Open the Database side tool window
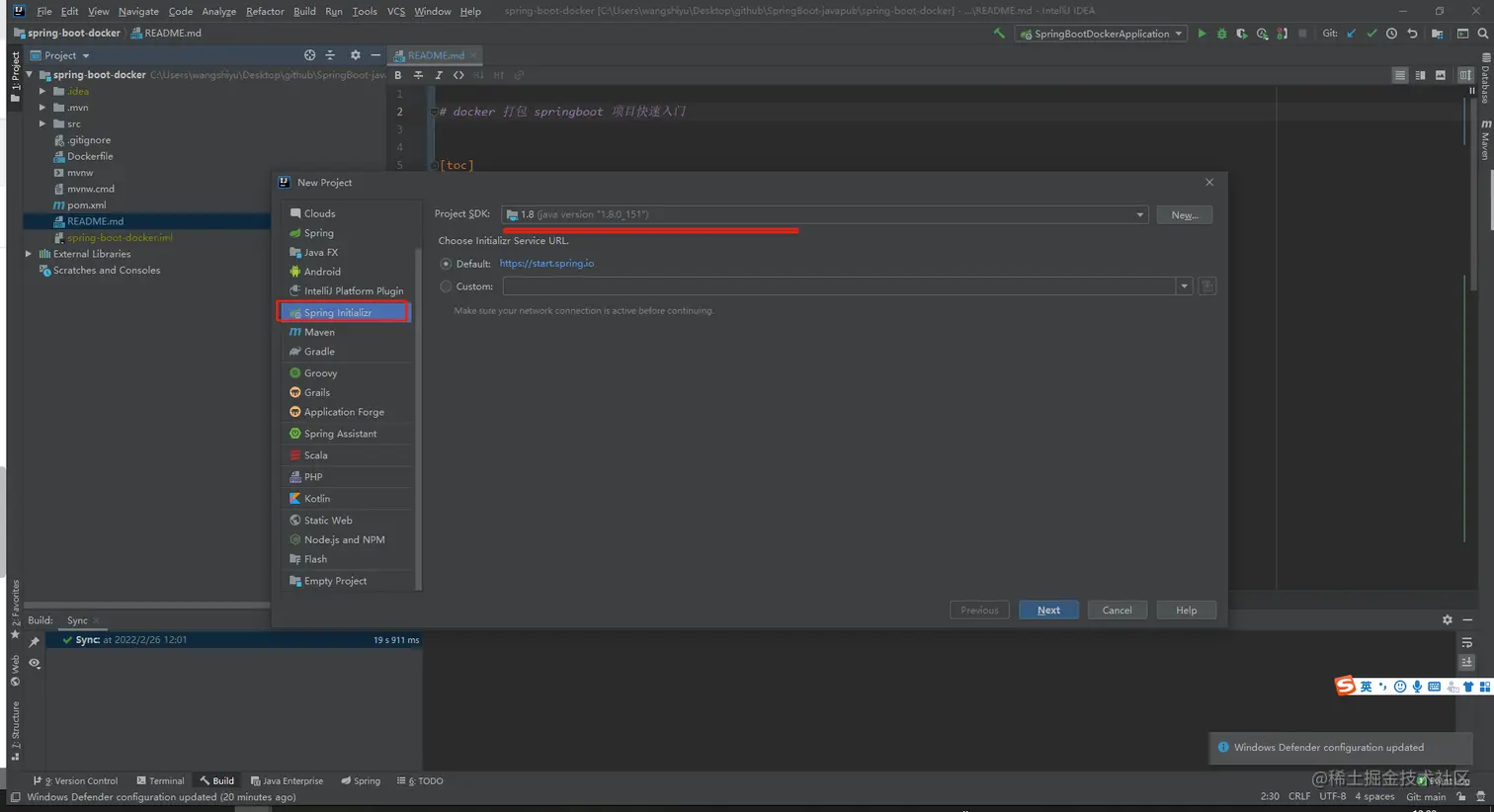 [1485, 77]
